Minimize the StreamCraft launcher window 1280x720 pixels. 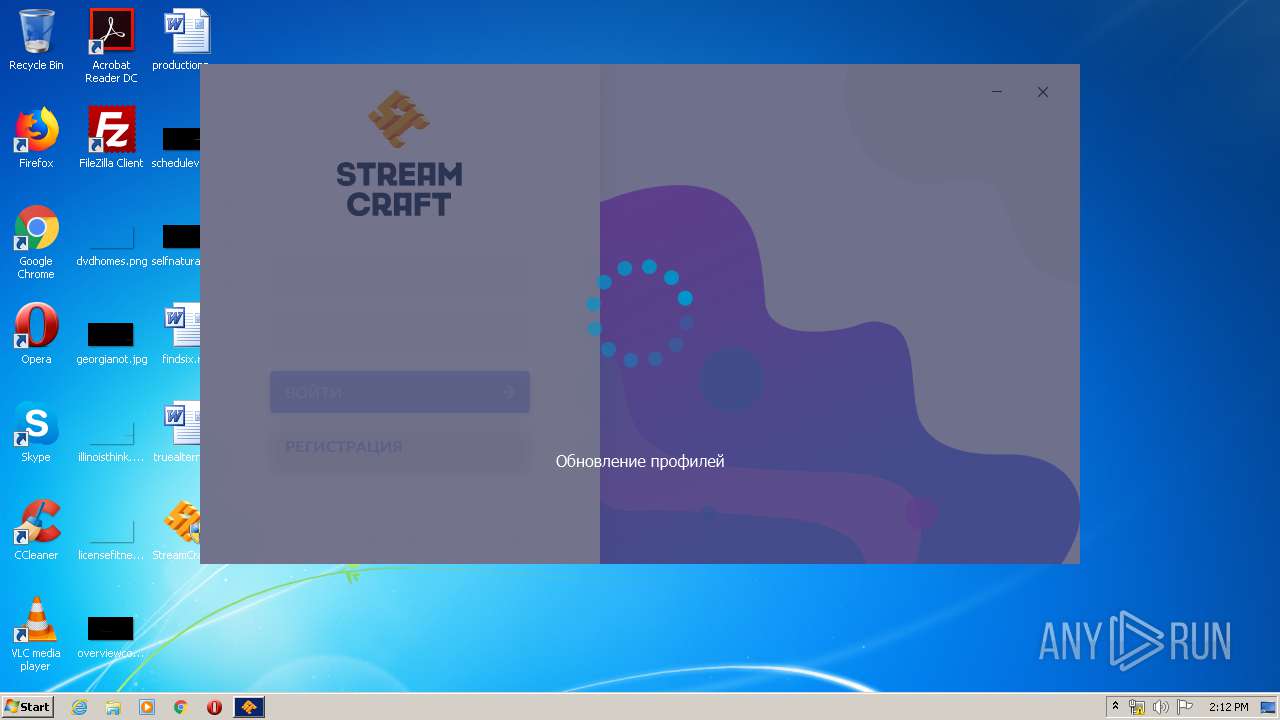coord(997,92)
